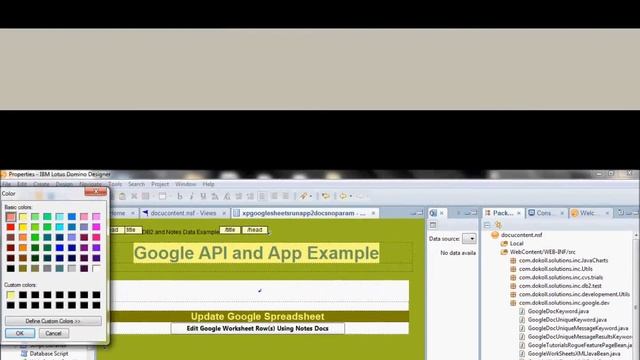Select GoogleDocUniqueMessageKeyword.java file
This screenshot has width=640, height=360.
(578, 328)
